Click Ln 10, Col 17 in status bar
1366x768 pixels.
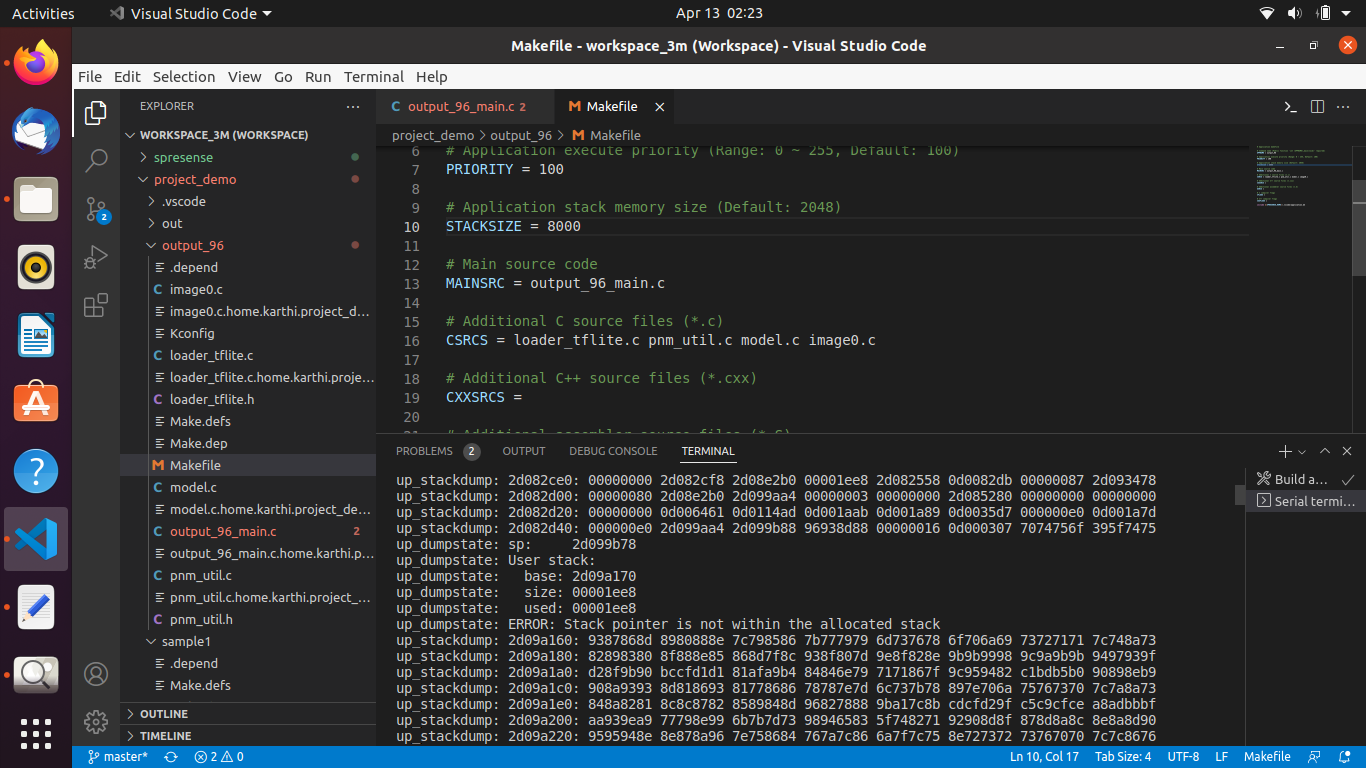coord(1046,757)
